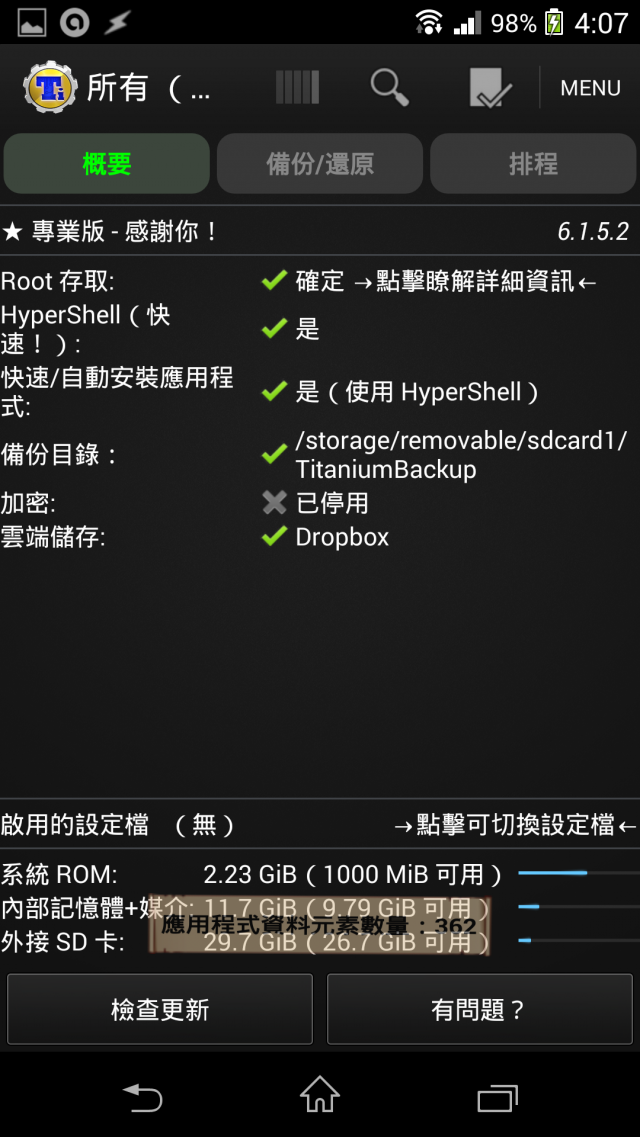Image resolution: width=640 pixels, height=1138 pixels.
Task: Click the 檢查更新 button
Action: 160,1009
